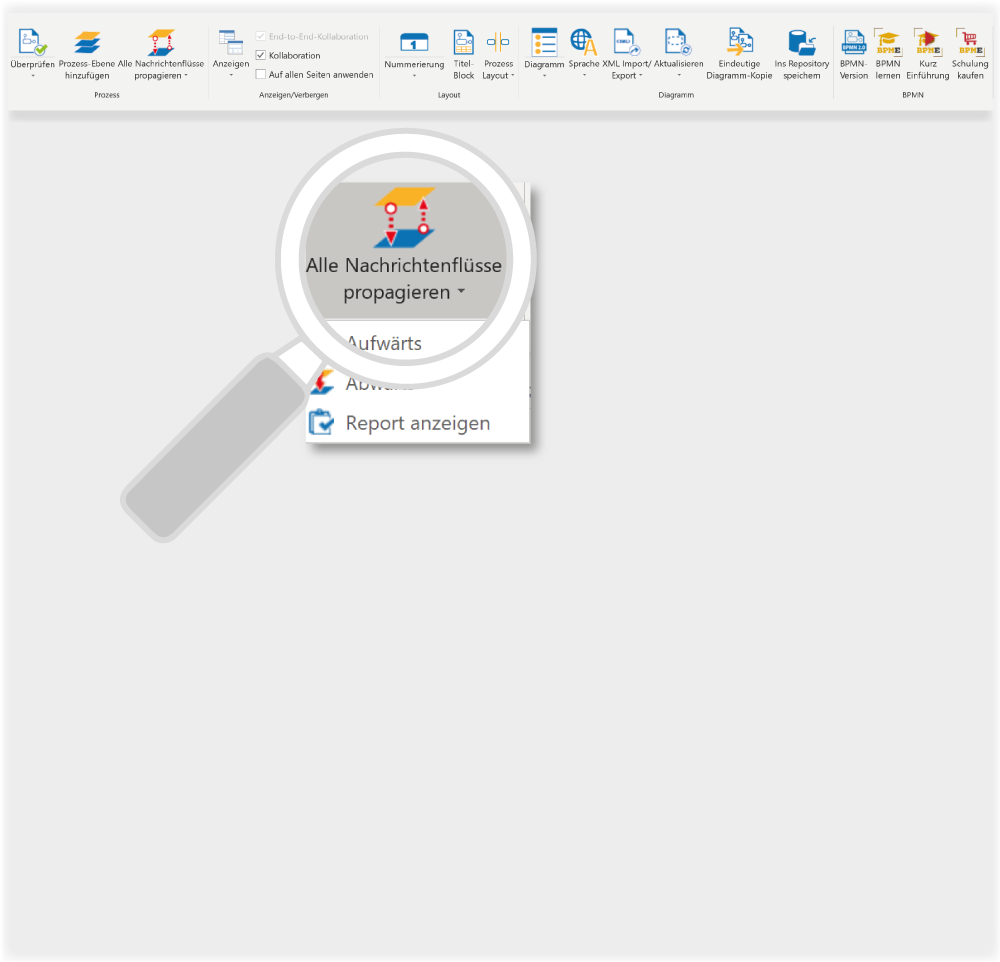The image size is (1000, 962).
Task: Click the BPMN lernen graduation cap icon
Action: pyautogui.click(x=888, y=42)
